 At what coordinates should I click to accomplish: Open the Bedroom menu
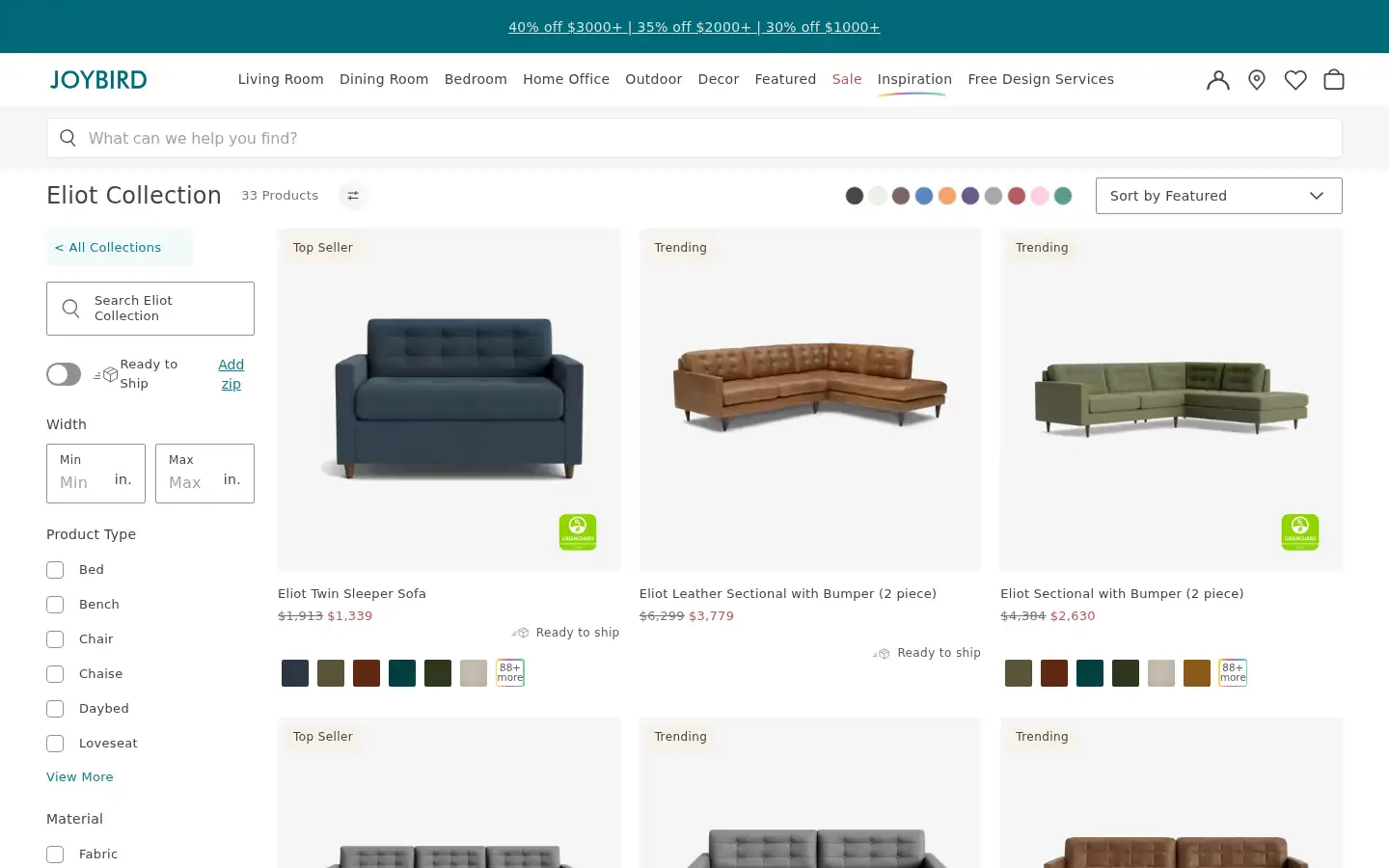click(476, 79)
